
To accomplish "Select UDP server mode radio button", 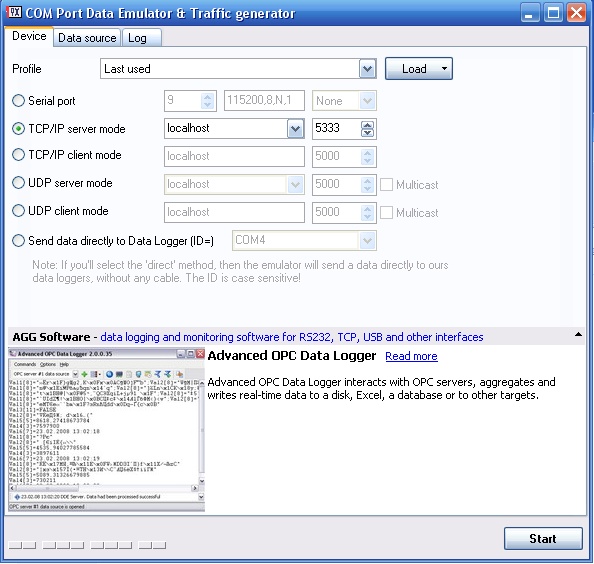I will [18, 183].
